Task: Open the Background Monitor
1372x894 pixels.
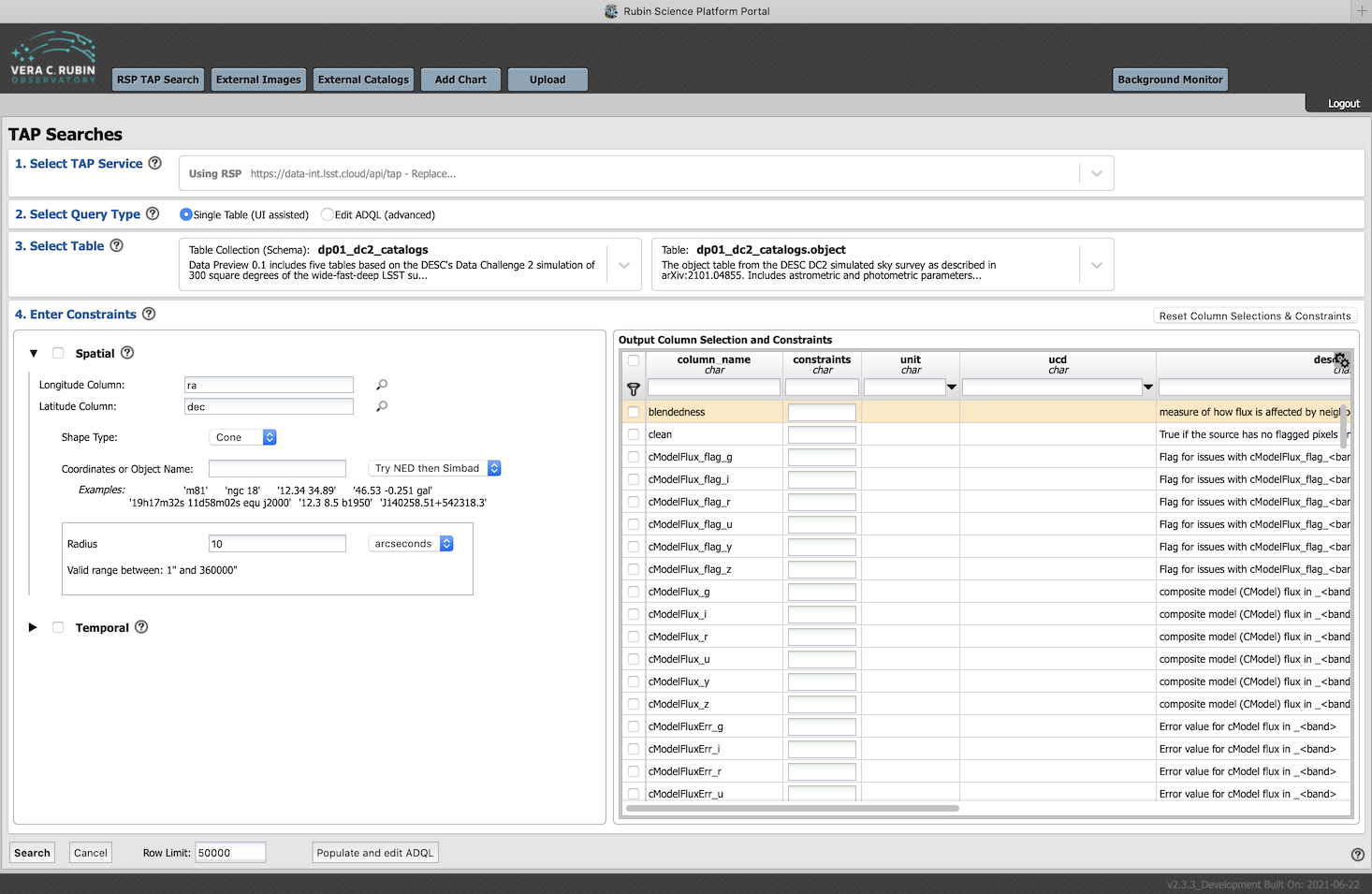Action: coord(1170,80)
